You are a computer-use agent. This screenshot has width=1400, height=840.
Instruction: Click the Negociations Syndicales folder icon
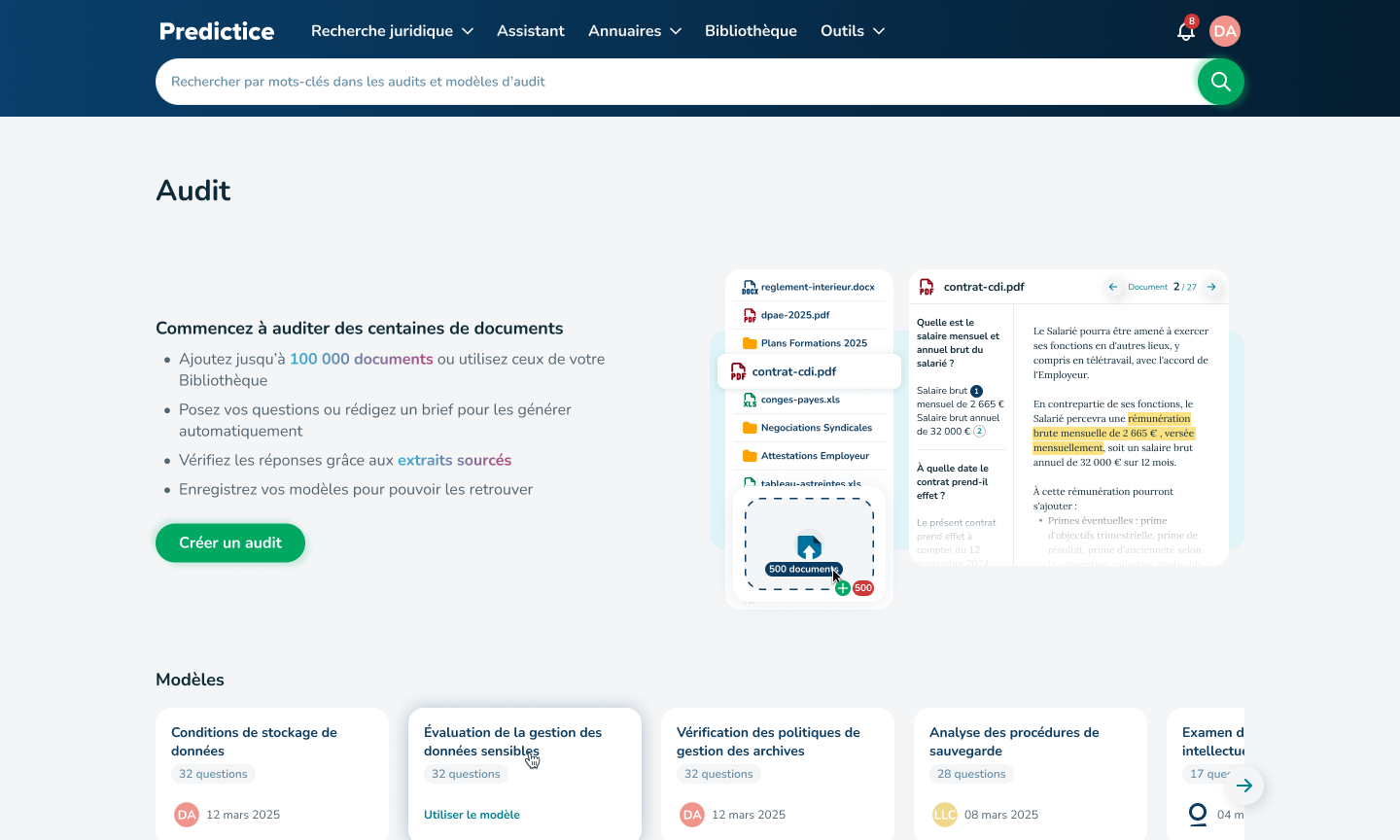(750, 428)
